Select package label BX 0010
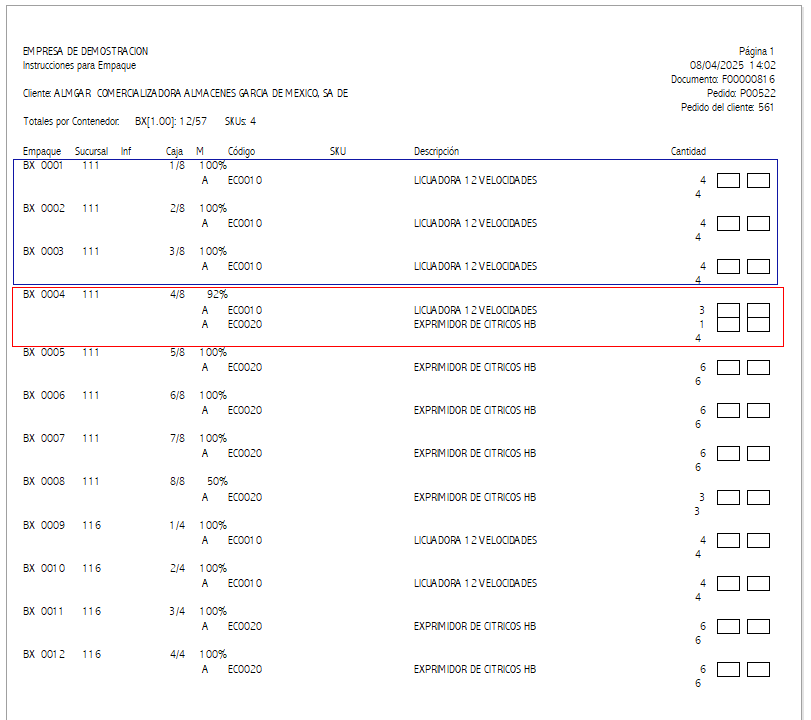Viewport: 811px width, 720px height. (44, 568)
